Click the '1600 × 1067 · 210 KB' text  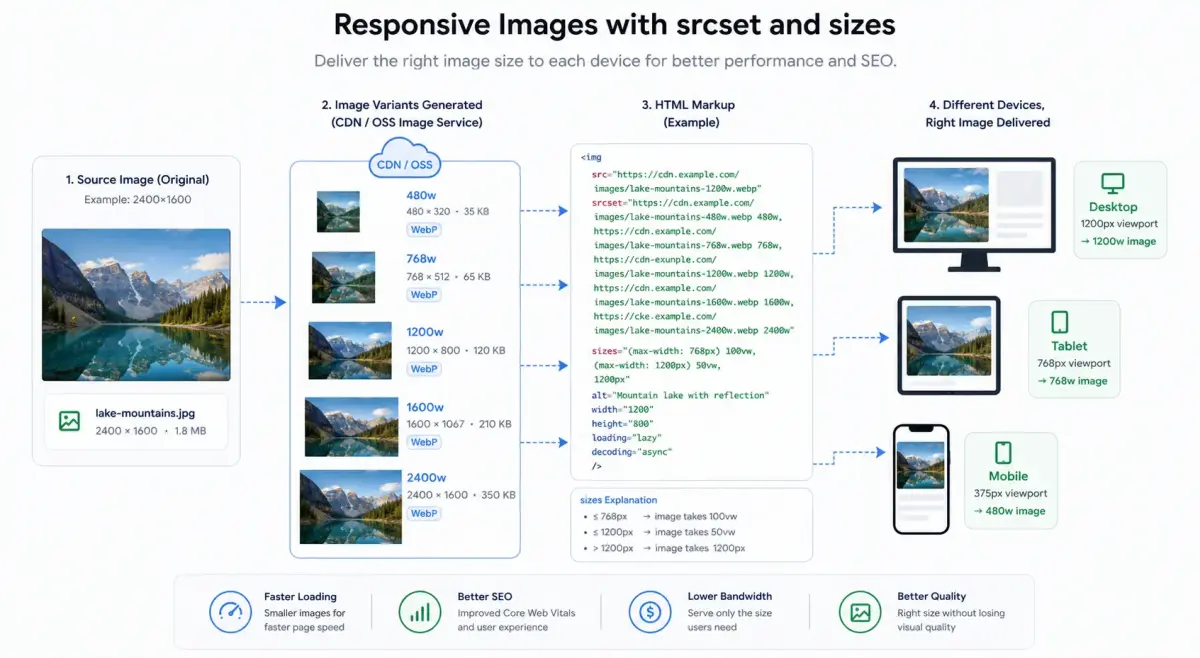click(459, 424)
